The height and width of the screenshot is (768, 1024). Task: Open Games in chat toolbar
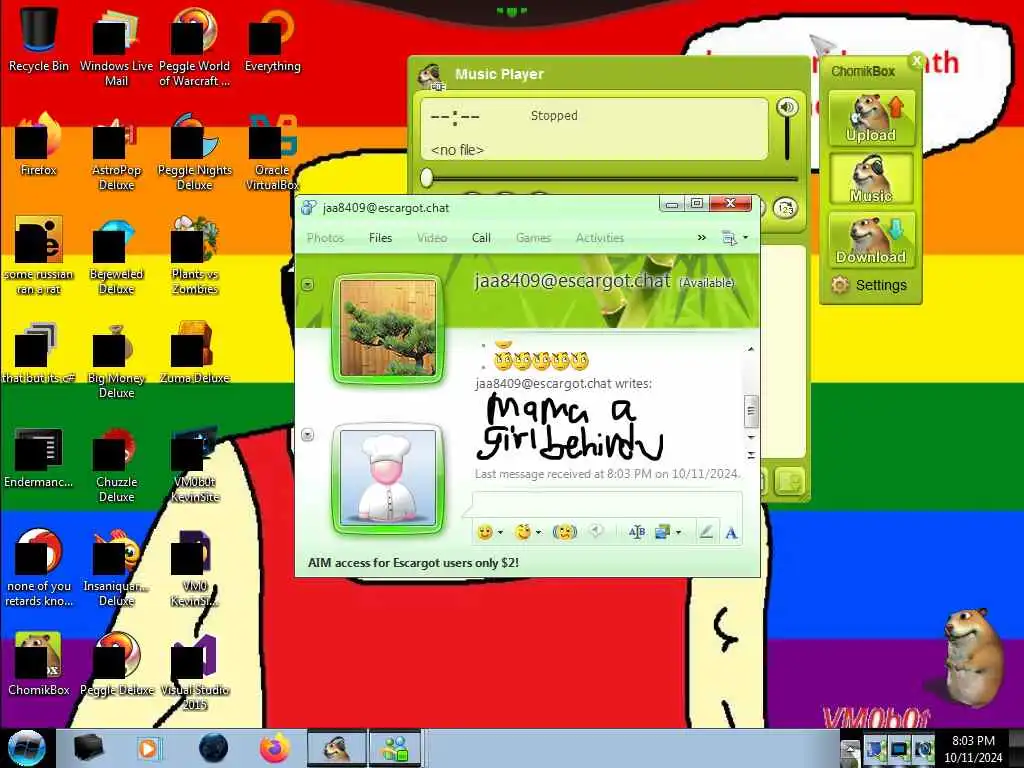pos(534,238)
